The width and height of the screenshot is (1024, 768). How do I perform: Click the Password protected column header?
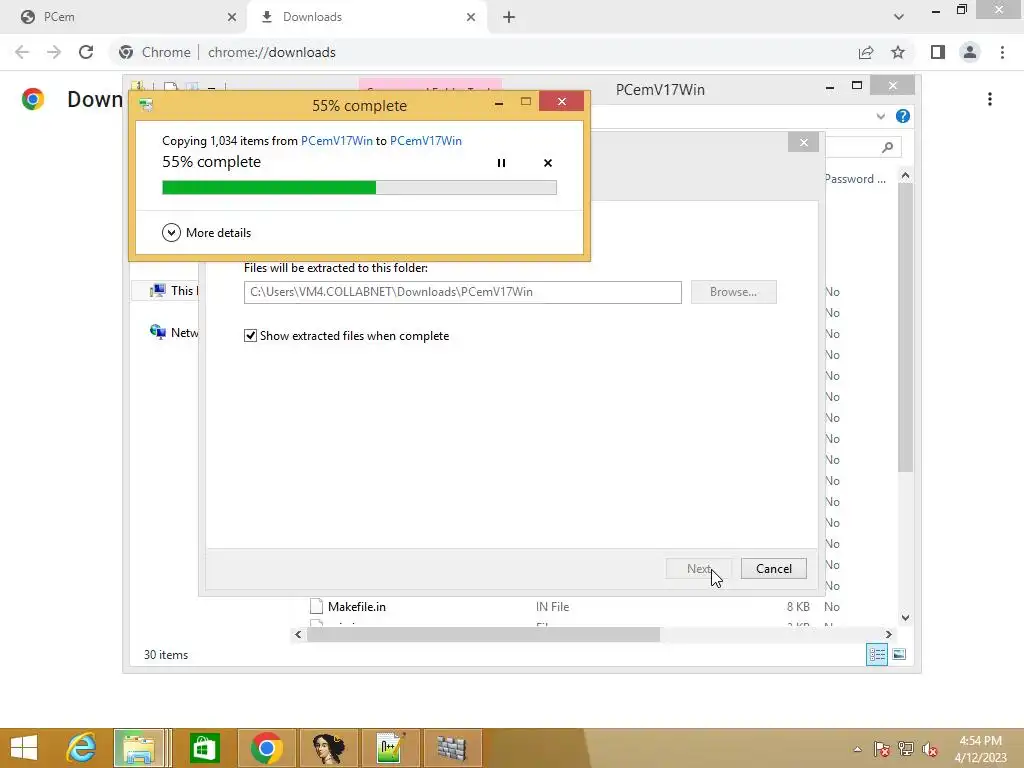coord(856,179)
